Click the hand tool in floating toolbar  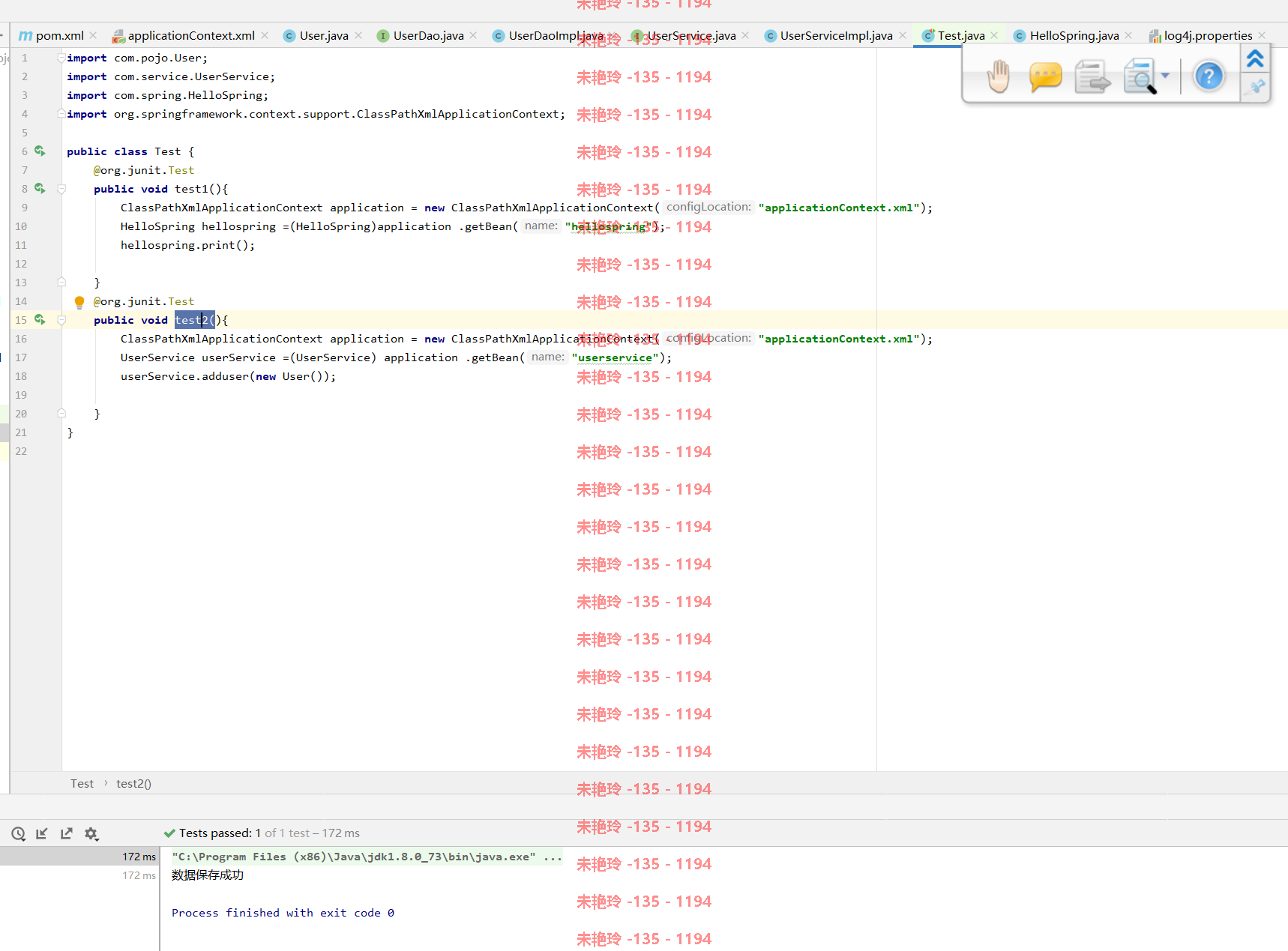point(998,76)
